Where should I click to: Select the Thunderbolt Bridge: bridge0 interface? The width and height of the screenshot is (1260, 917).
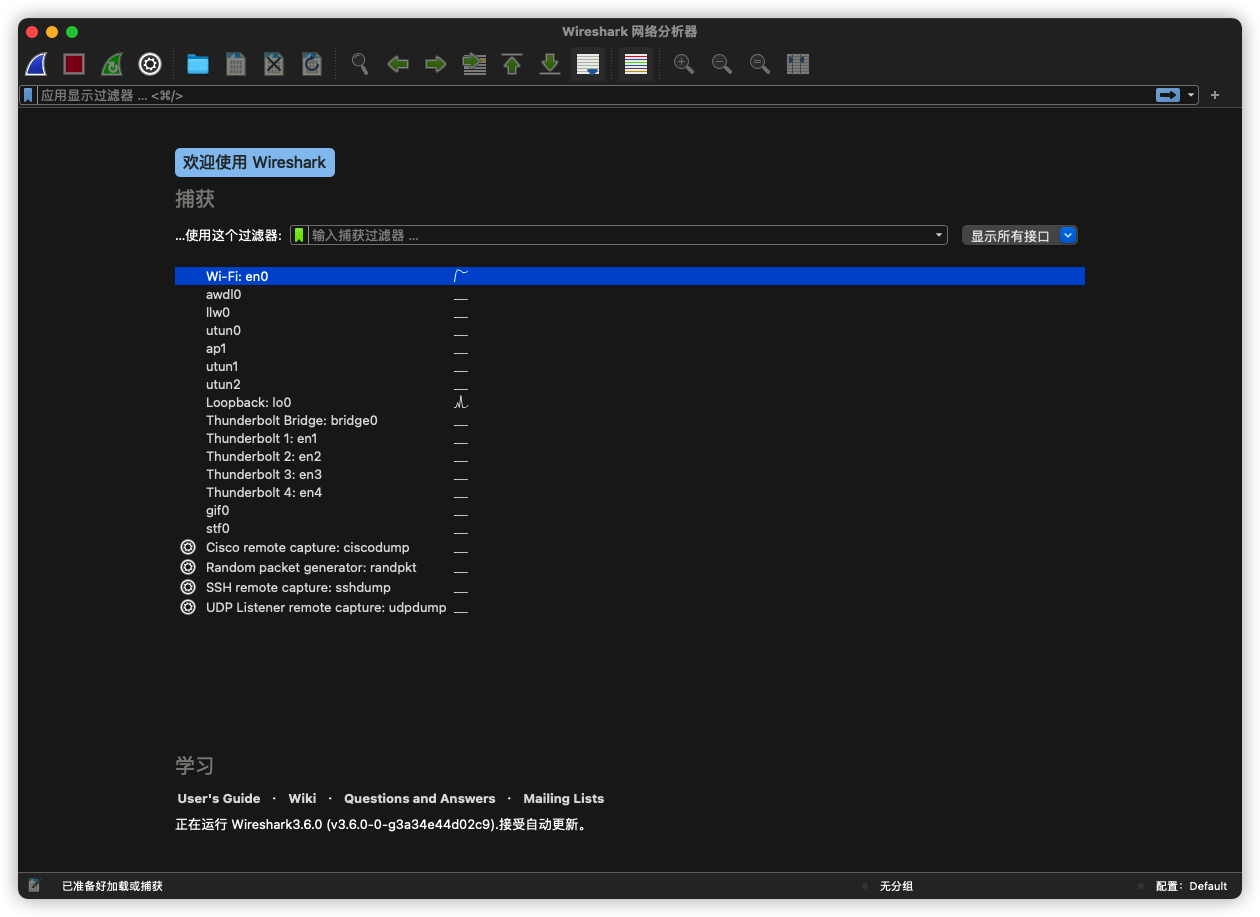click(x=291, y=421)
